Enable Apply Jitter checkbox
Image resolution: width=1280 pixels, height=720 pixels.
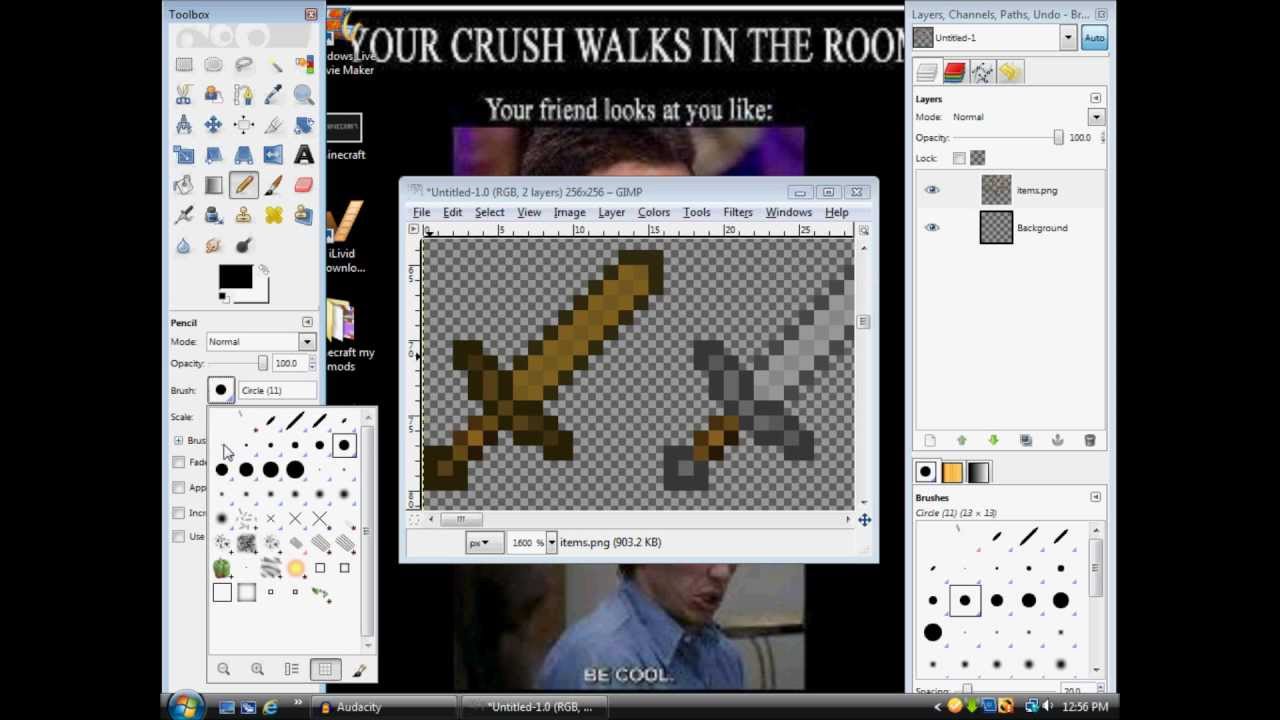click(178, 488)
